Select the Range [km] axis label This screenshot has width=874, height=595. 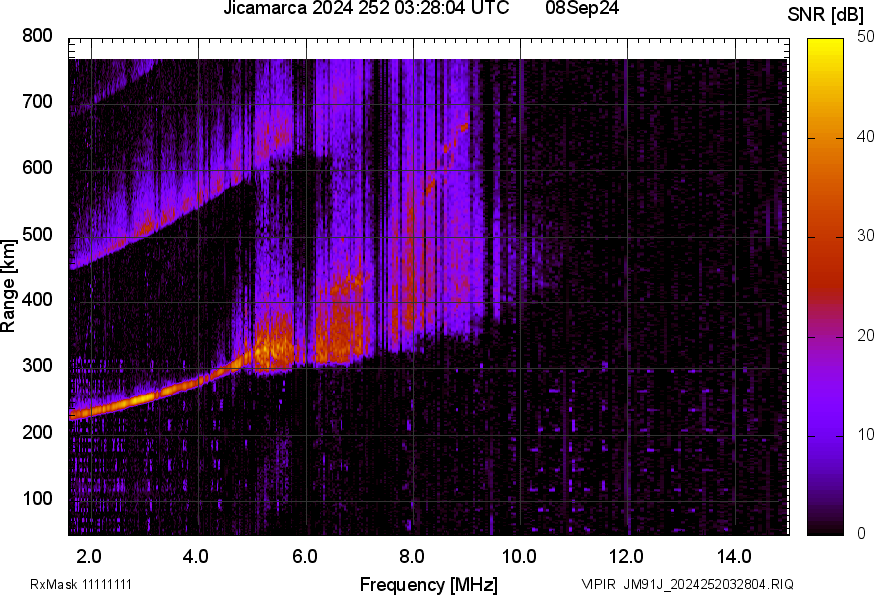click(9, 287)
